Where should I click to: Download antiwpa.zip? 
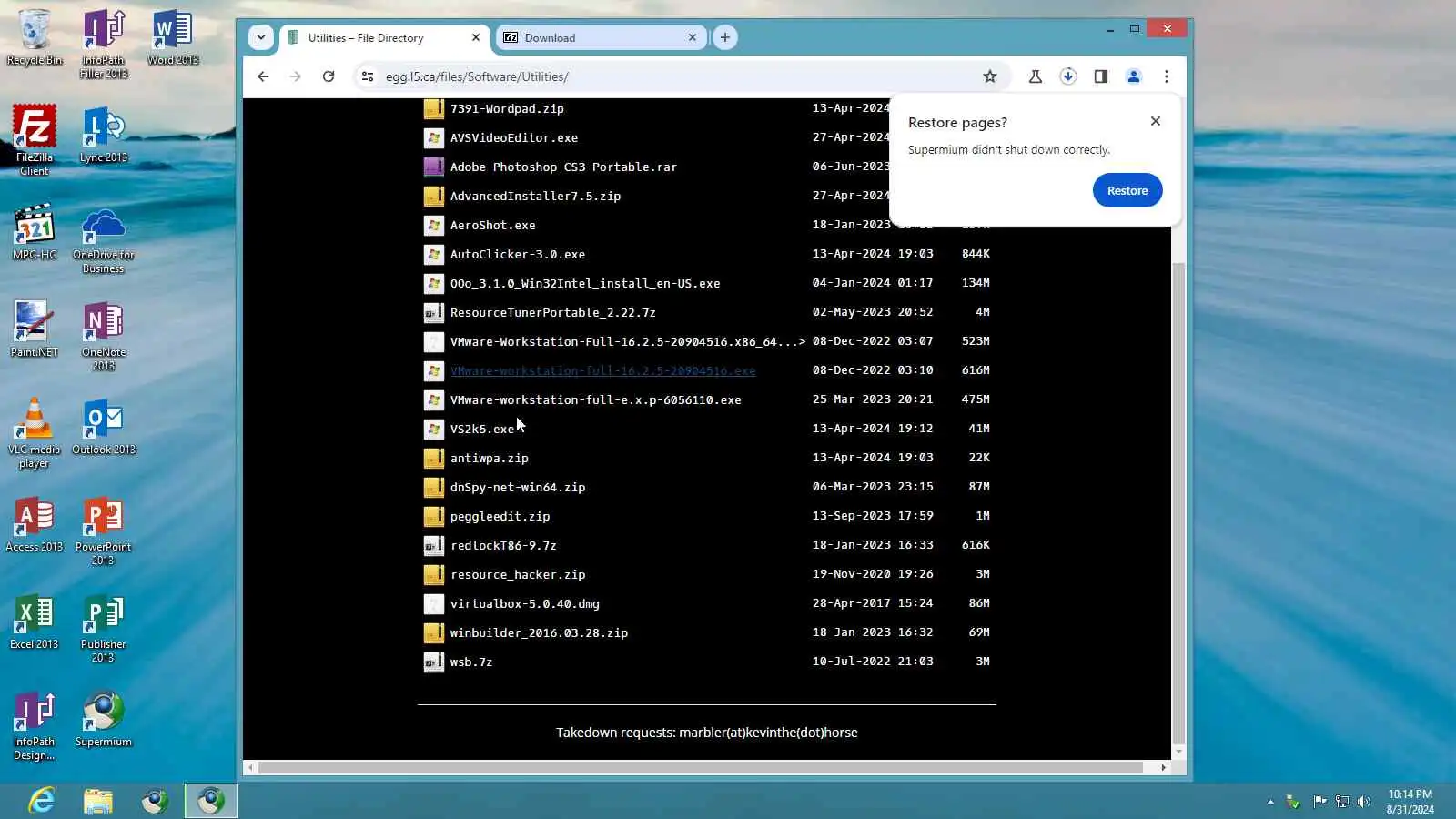click(490, 458)
